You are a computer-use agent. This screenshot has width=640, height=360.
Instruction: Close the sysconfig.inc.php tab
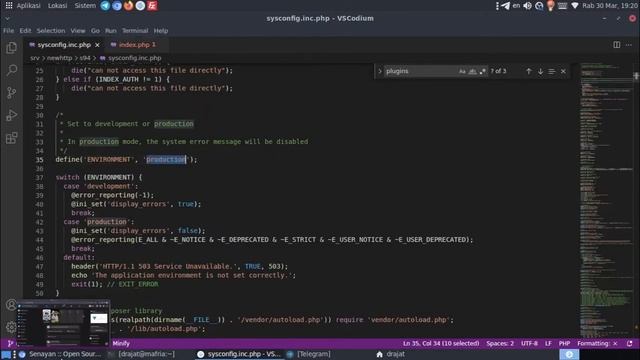pos(97,45)
